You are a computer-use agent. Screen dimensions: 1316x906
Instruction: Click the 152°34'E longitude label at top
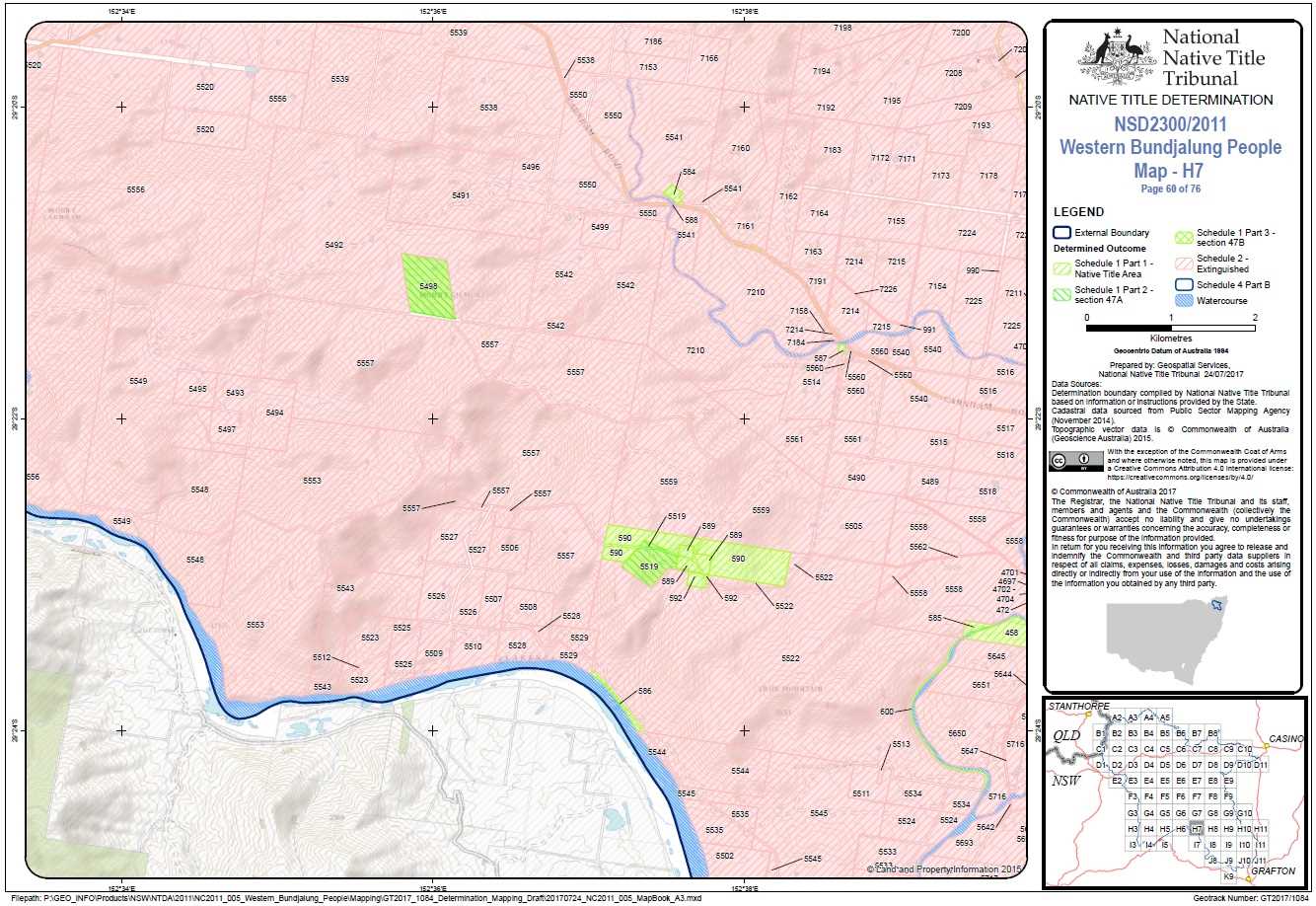(x=120, y=11)
